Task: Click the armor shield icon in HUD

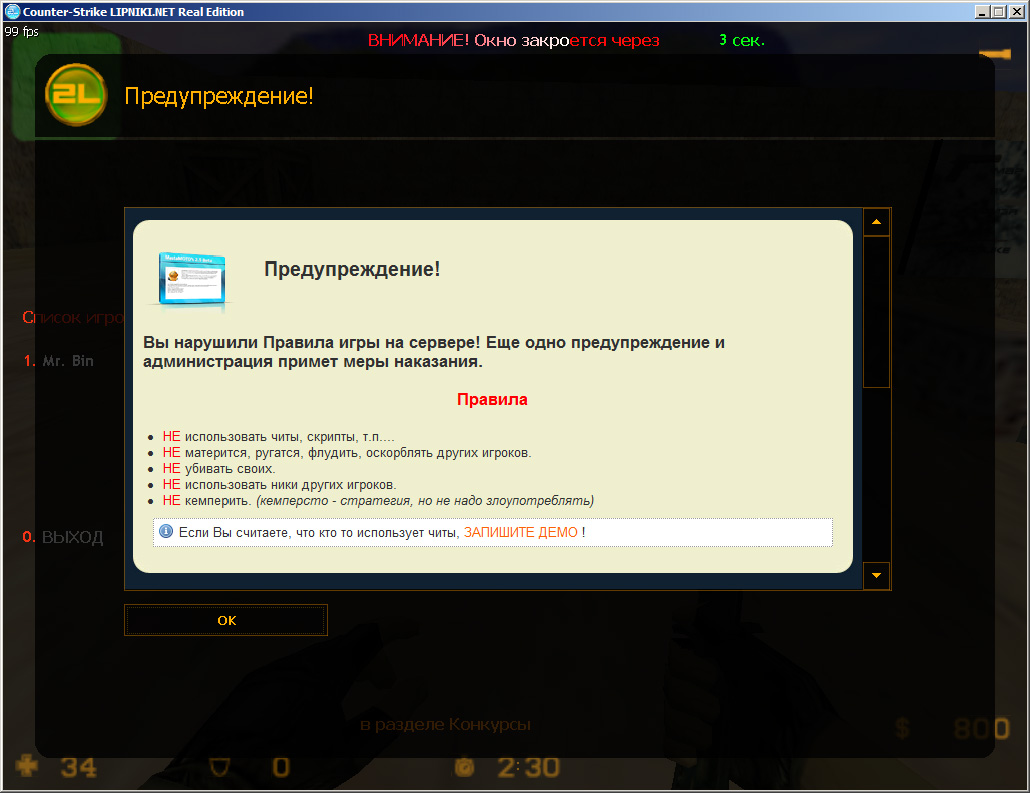Action: [219, 767]
